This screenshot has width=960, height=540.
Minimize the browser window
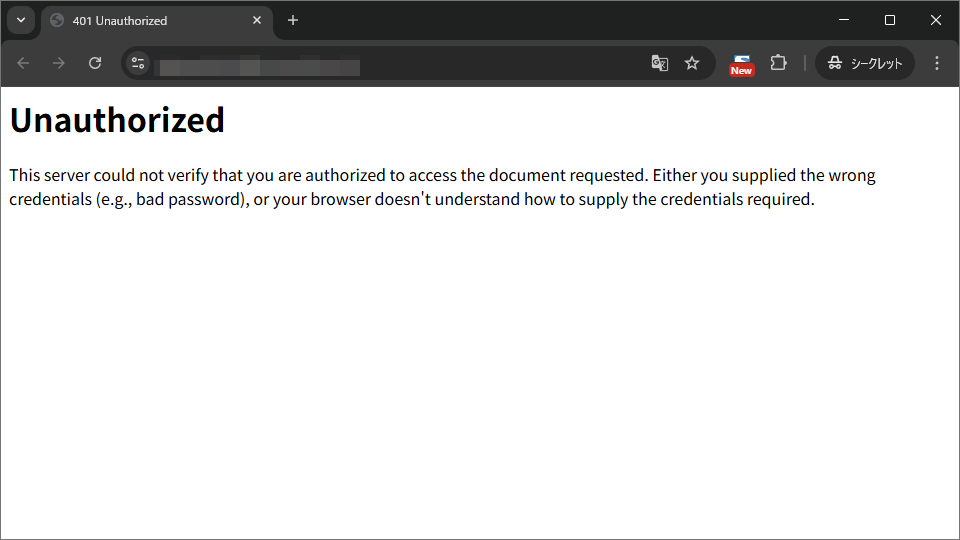[844, 20]
